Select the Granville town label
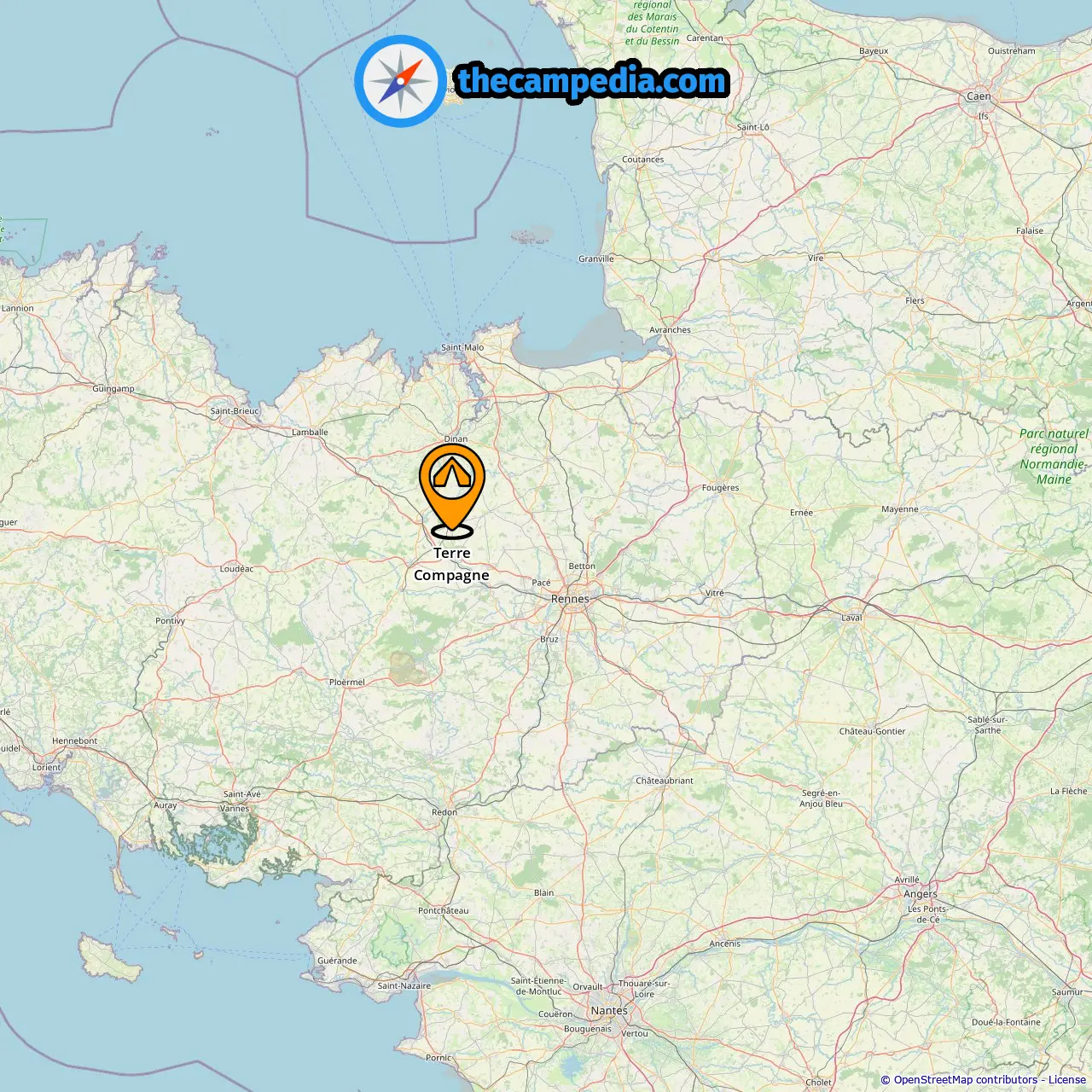The image size is (1092, 1092). point(596,258)
